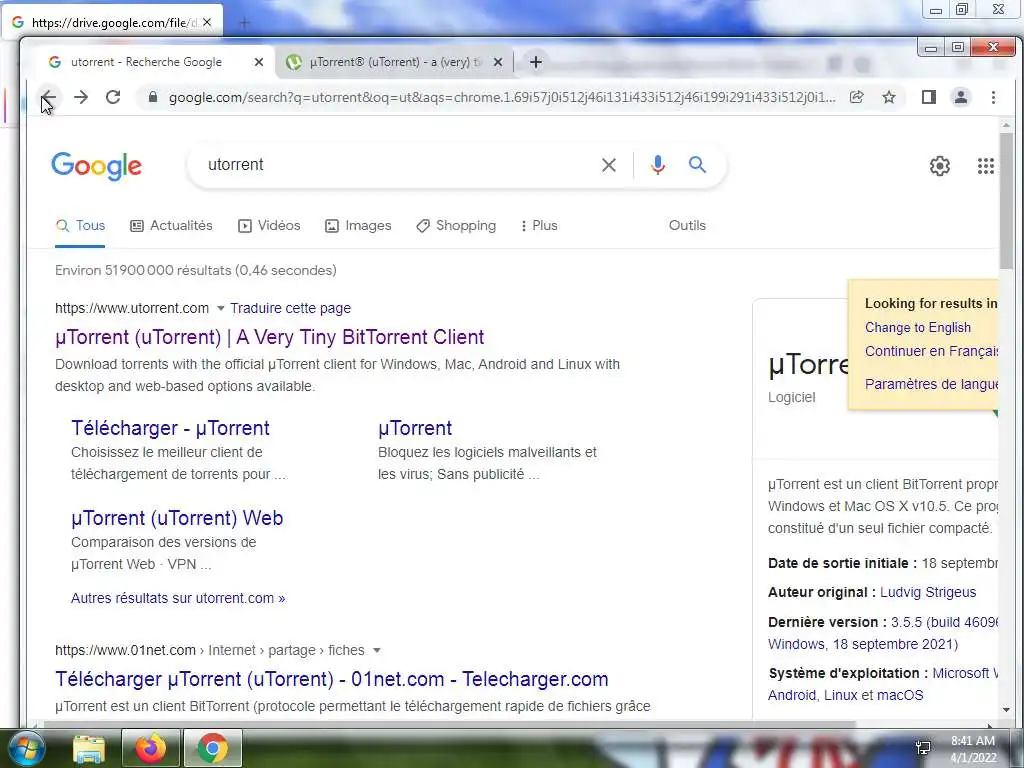The height and width of the screenshot is (768, 1024).
Task: Open µTorrent A Very Tiny BitTorrent Client result
Action: click(x=270, y=337)
